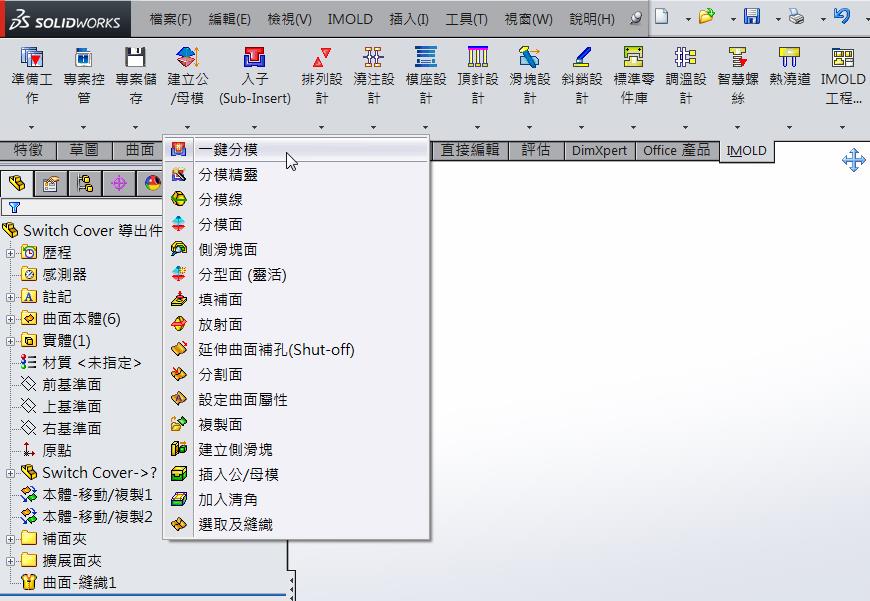Select the 曲面-縫織1 feature in tree
Image resolution: width=870 pixels, height=601 pixels.
[80, 583]
